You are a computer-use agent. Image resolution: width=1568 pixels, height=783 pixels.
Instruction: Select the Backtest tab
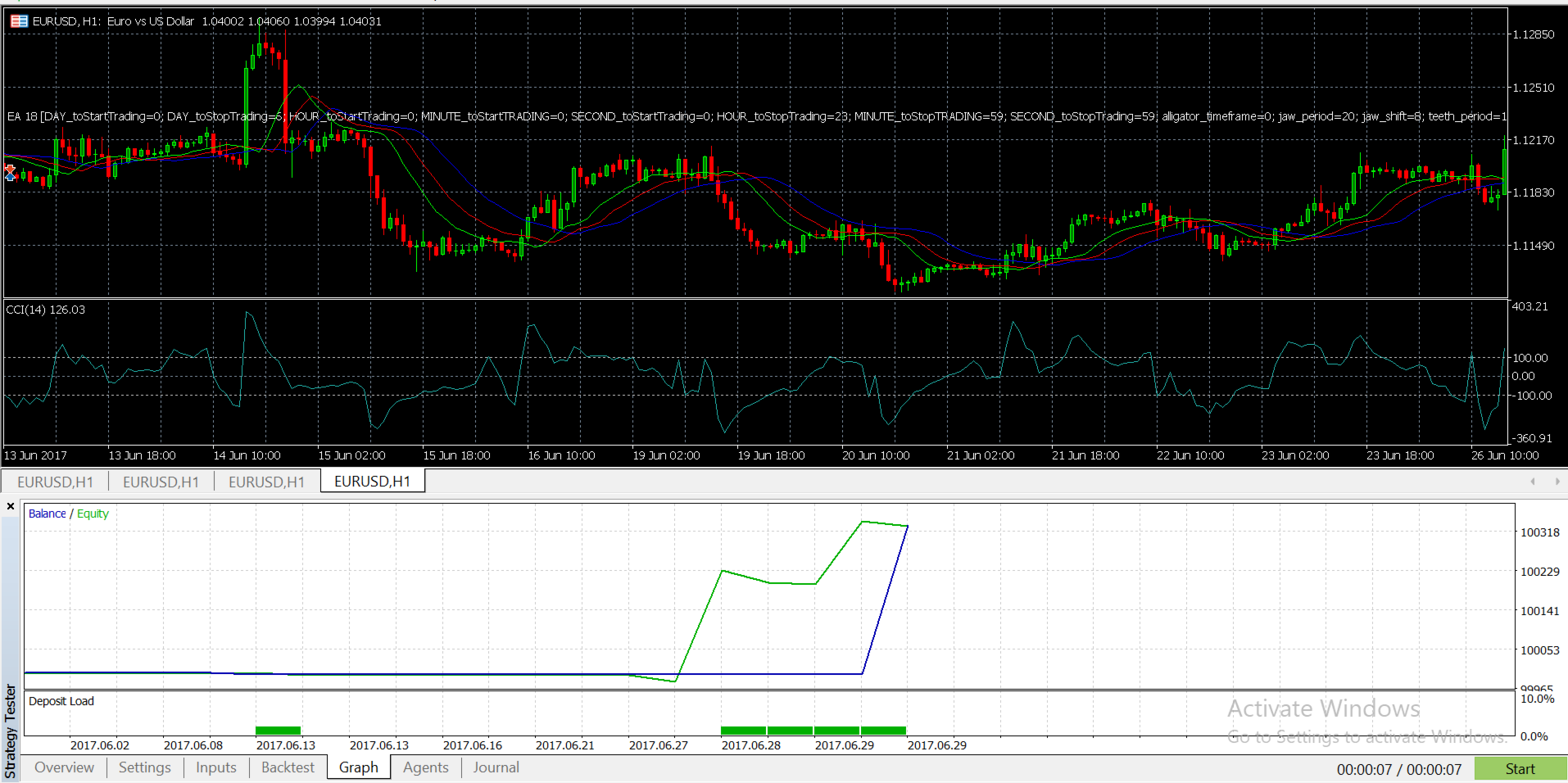click(x=288, y=767)
